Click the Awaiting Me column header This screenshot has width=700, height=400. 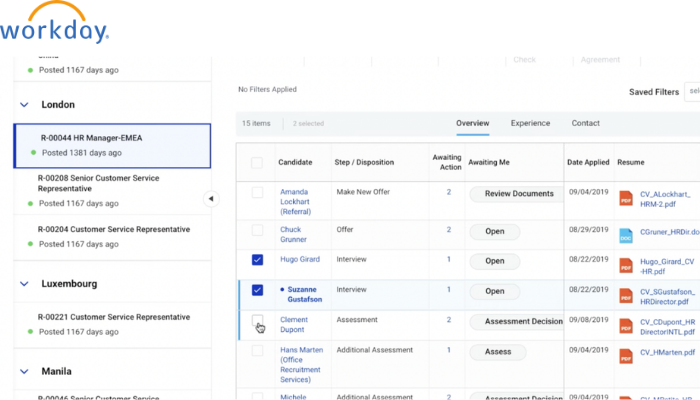coord(489,162)
